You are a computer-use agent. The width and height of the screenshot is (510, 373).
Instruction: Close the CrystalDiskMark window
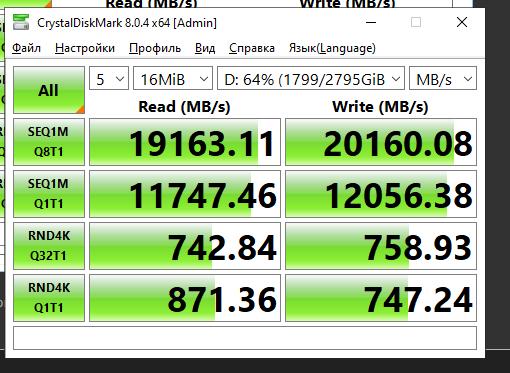(x=462, y=23)
